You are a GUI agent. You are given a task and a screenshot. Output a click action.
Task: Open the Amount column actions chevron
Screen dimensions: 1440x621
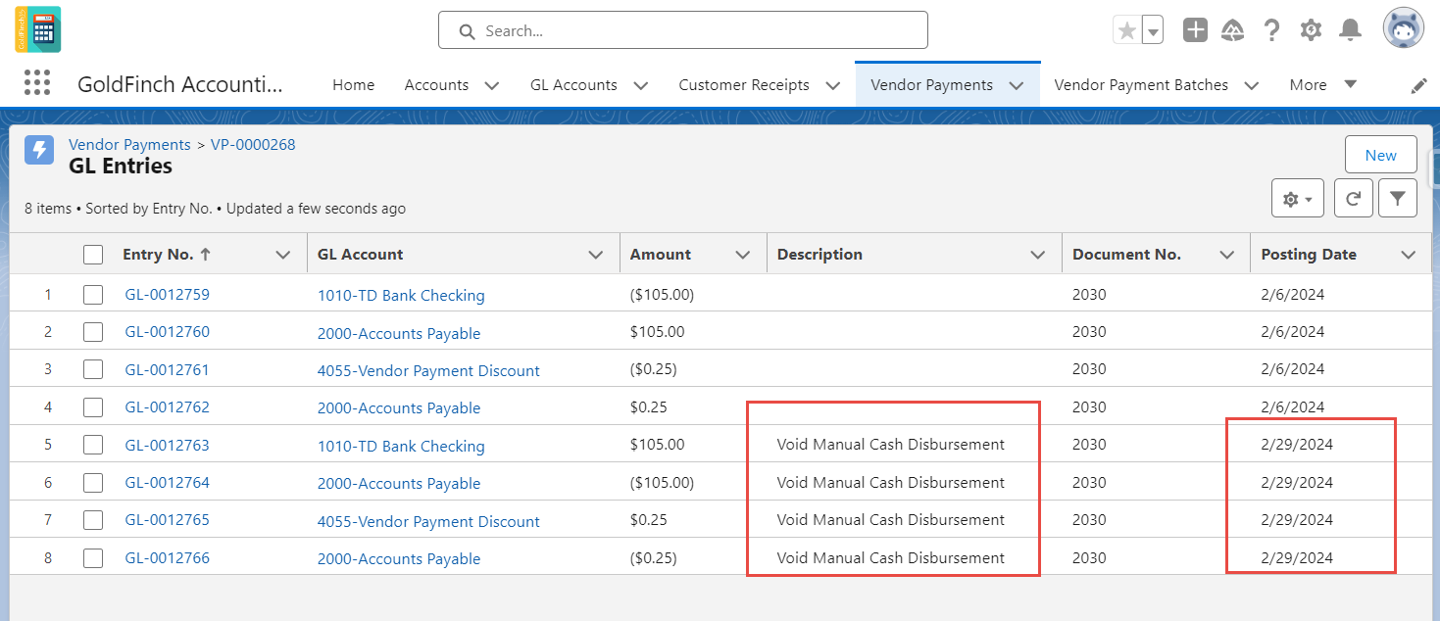[x=743, y=255]
